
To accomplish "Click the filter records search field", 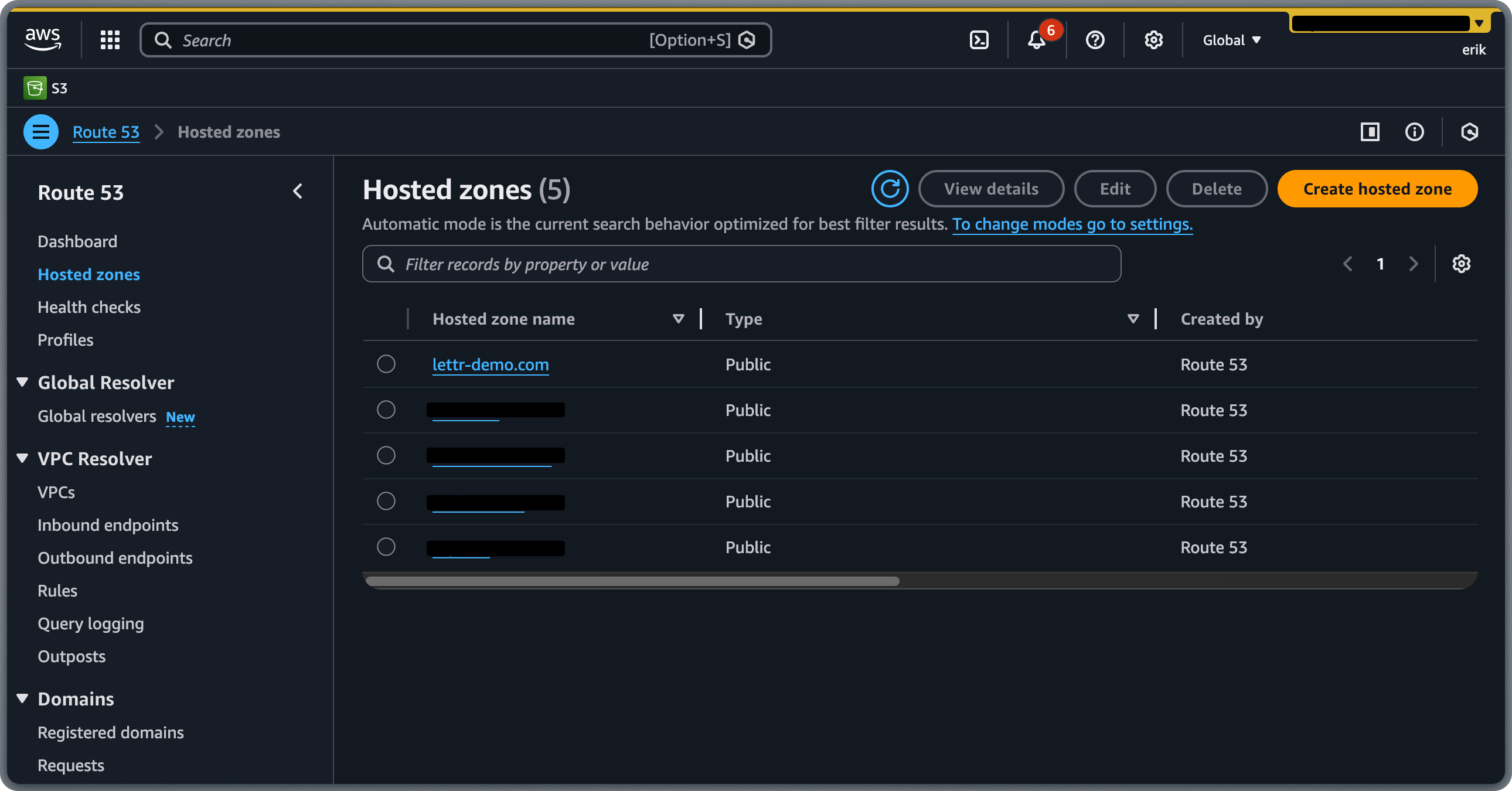I will (741, 264).
